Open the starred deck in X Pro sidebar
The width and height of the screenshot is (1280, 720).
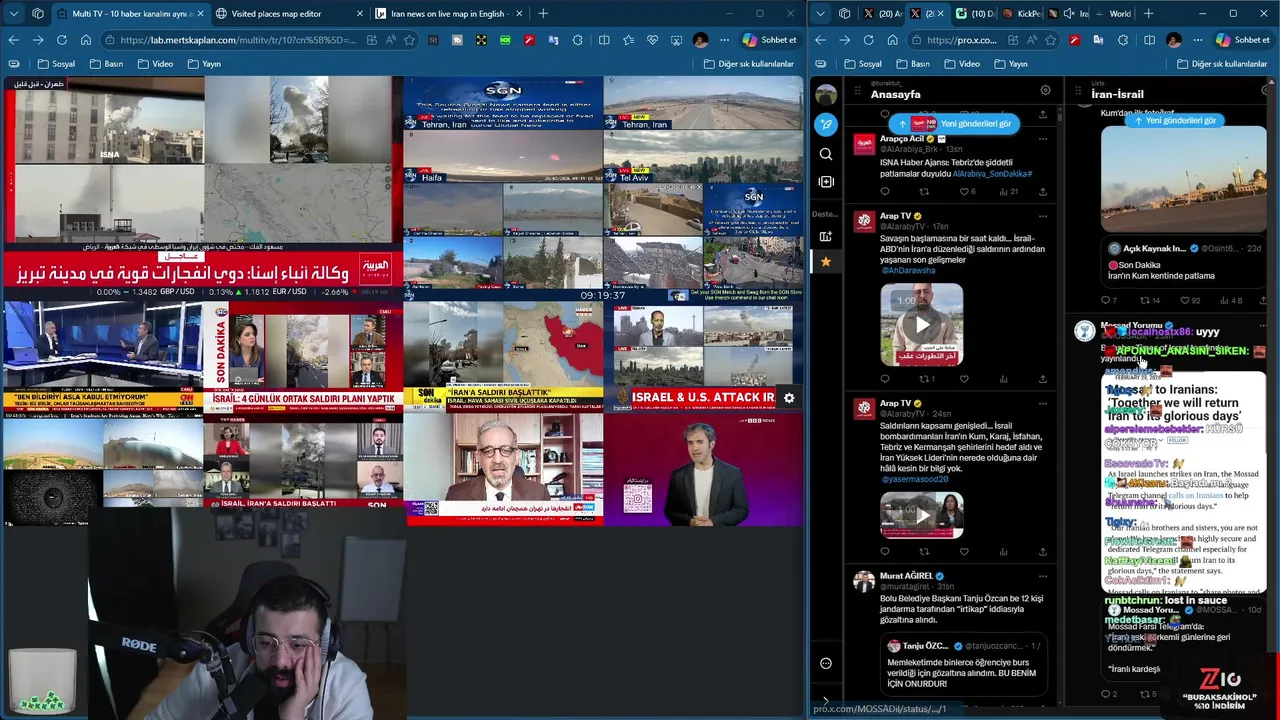coord(826,261)
